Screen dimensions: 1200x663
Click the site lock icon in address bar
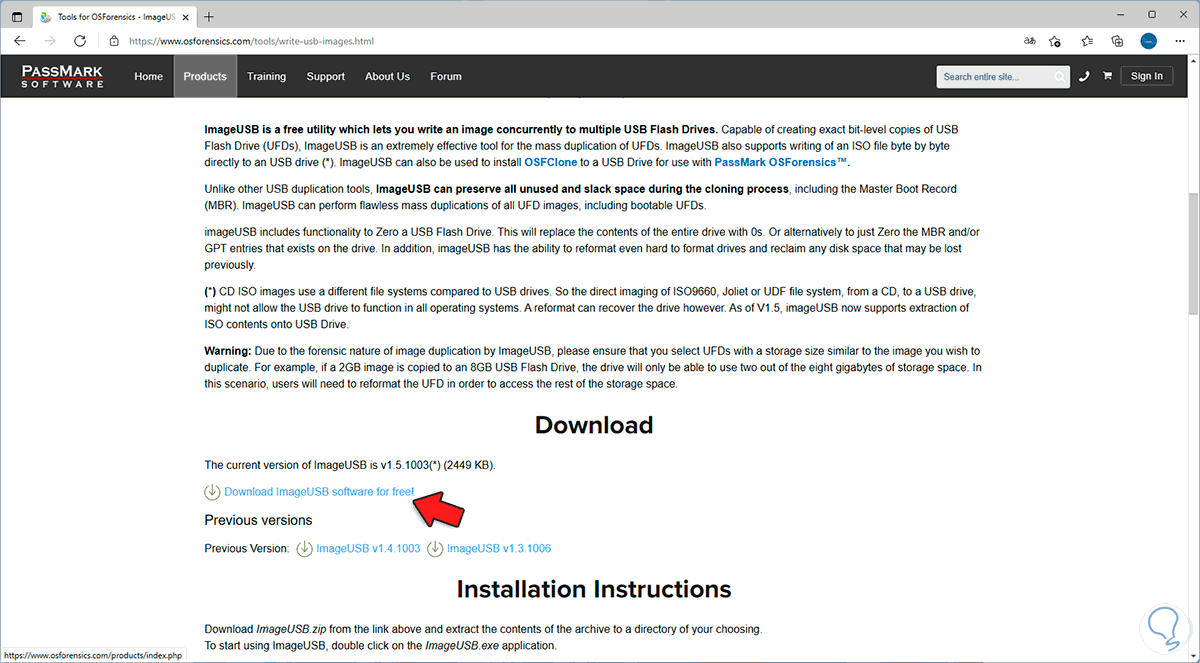[x=113, y=41]
